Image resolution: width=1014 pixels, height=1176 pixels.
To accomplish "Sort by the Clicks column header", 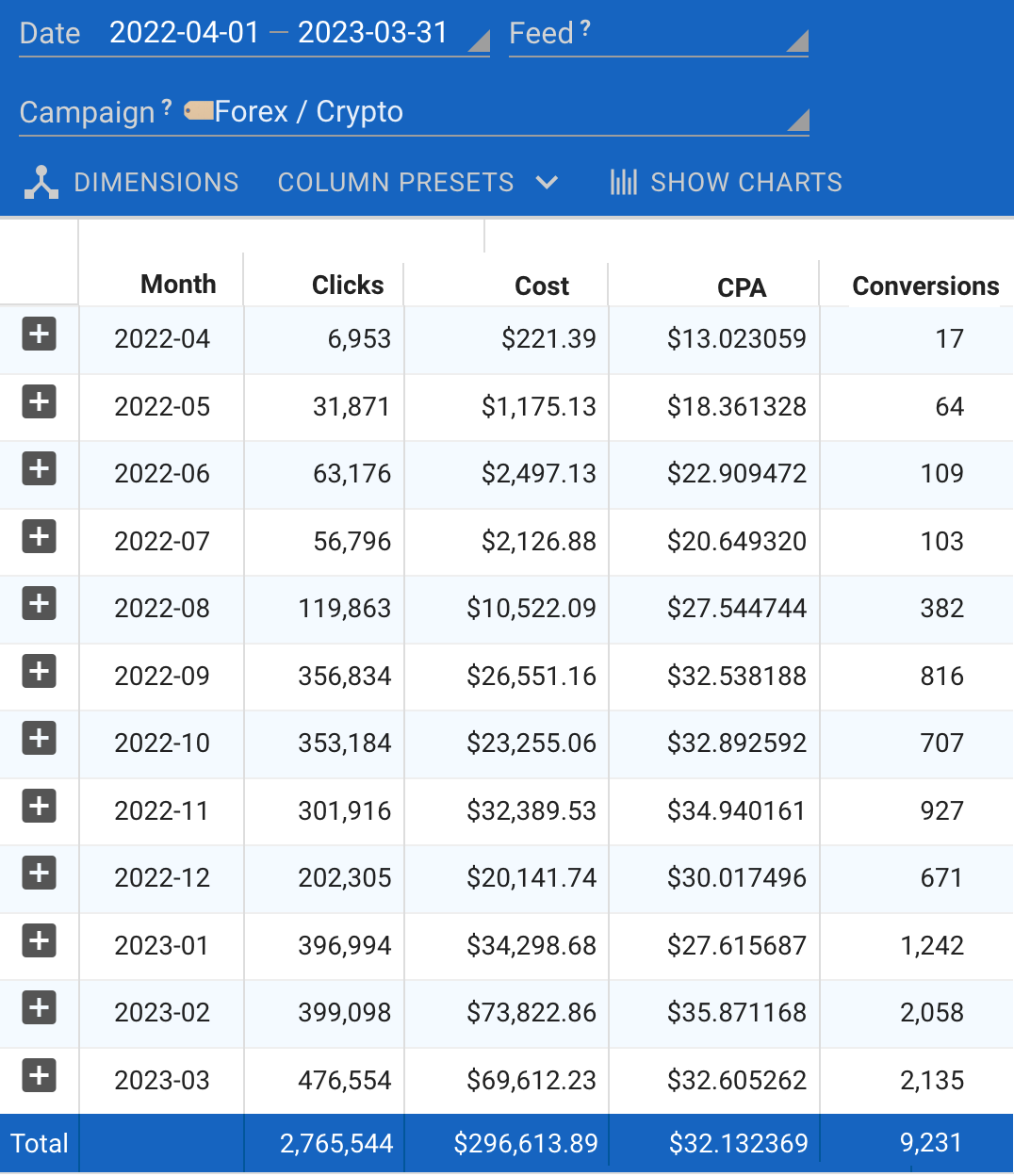I will [x=347, y=286].
